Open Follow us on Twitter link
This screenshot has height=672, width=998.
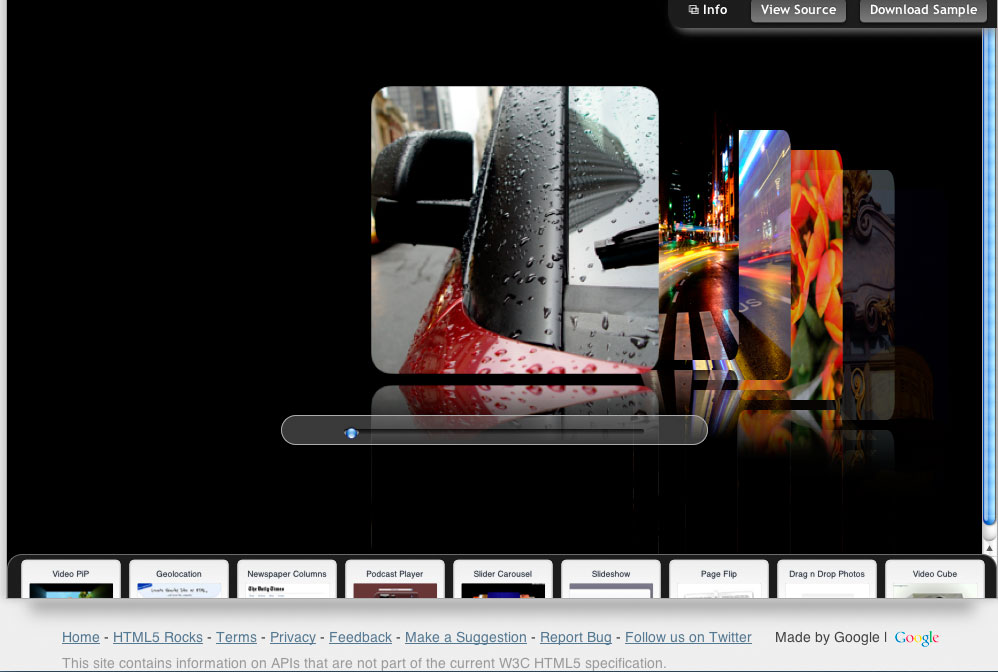coord(688,637)
